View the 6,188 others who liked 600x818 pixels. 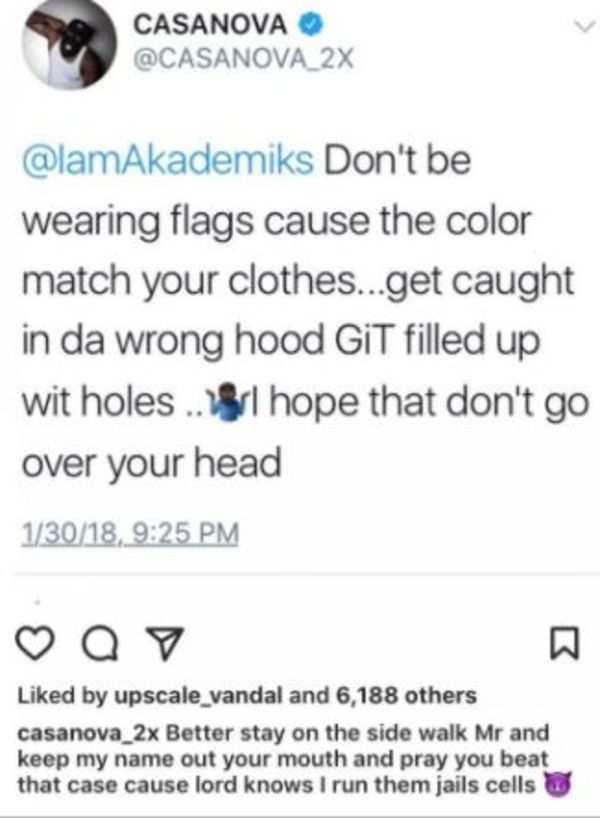point(406,695)
